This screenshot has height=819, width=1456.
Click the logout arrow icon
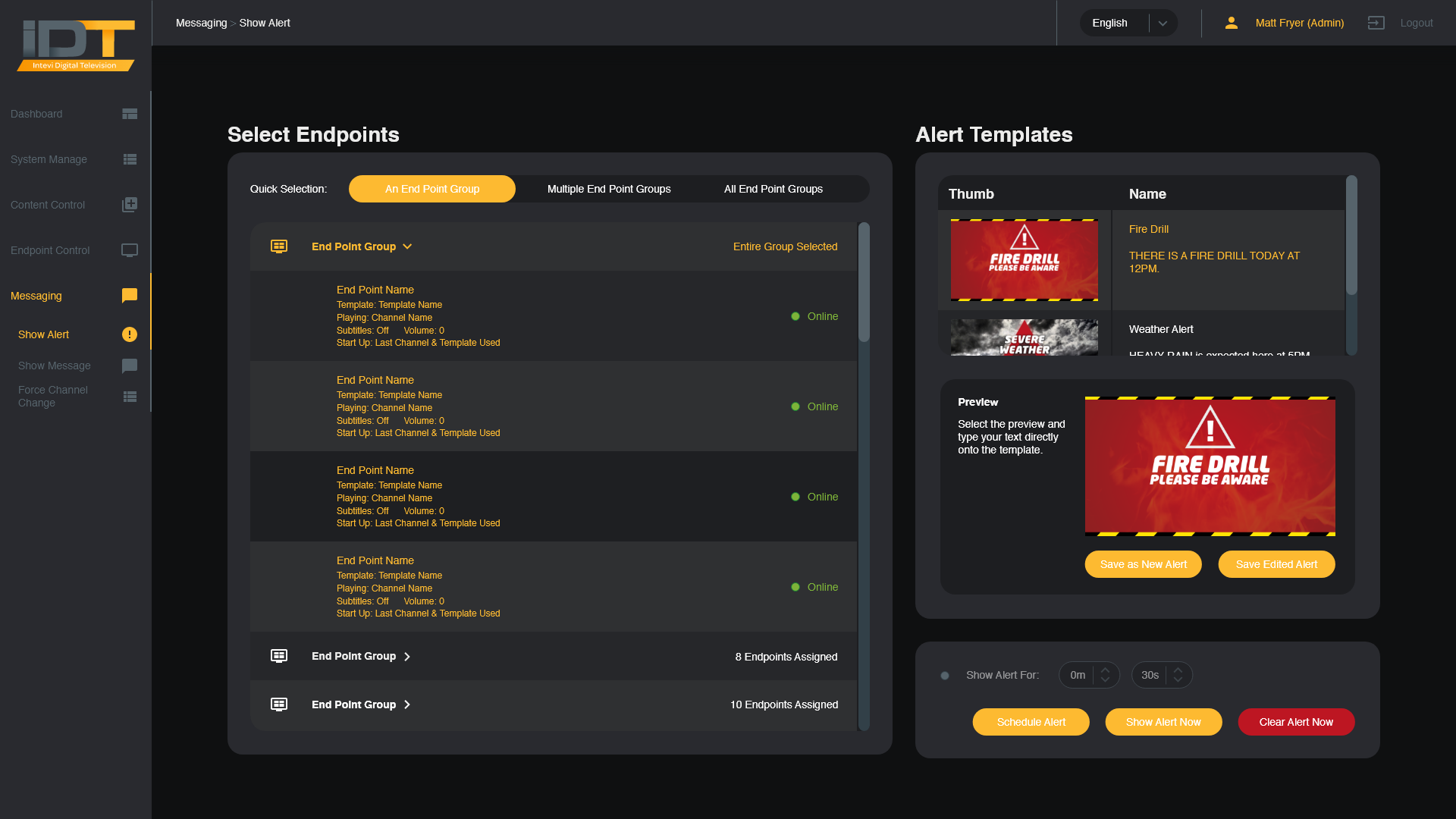tap(1376, 23)
